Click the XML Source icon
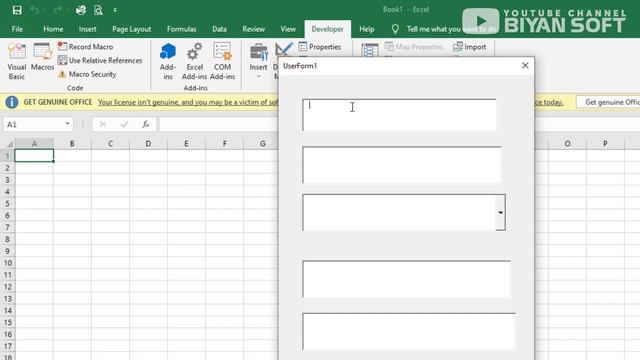Viewport: 640px width, 360px height. coord(370,51)
